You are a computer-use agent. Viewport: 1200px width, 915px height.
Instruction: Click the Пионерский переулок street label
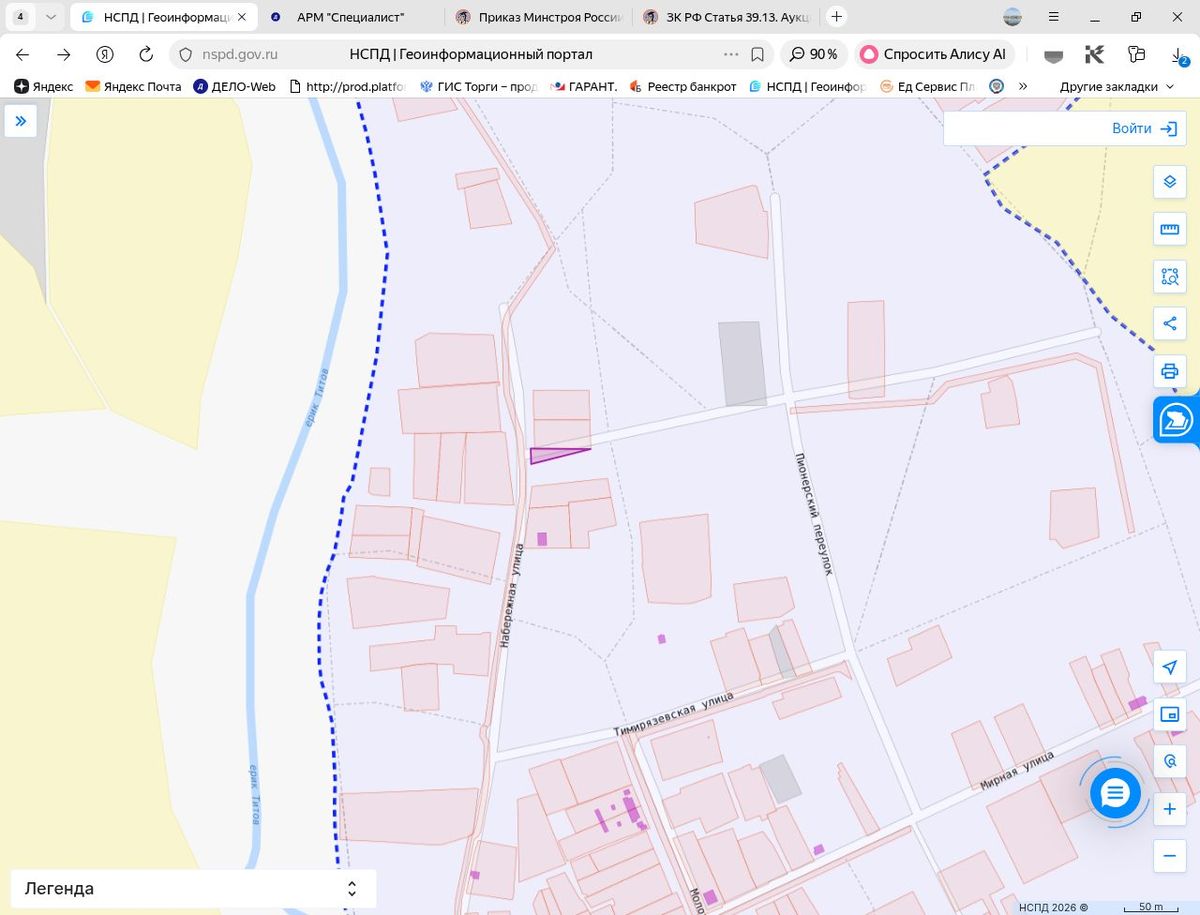pos(813,512)
